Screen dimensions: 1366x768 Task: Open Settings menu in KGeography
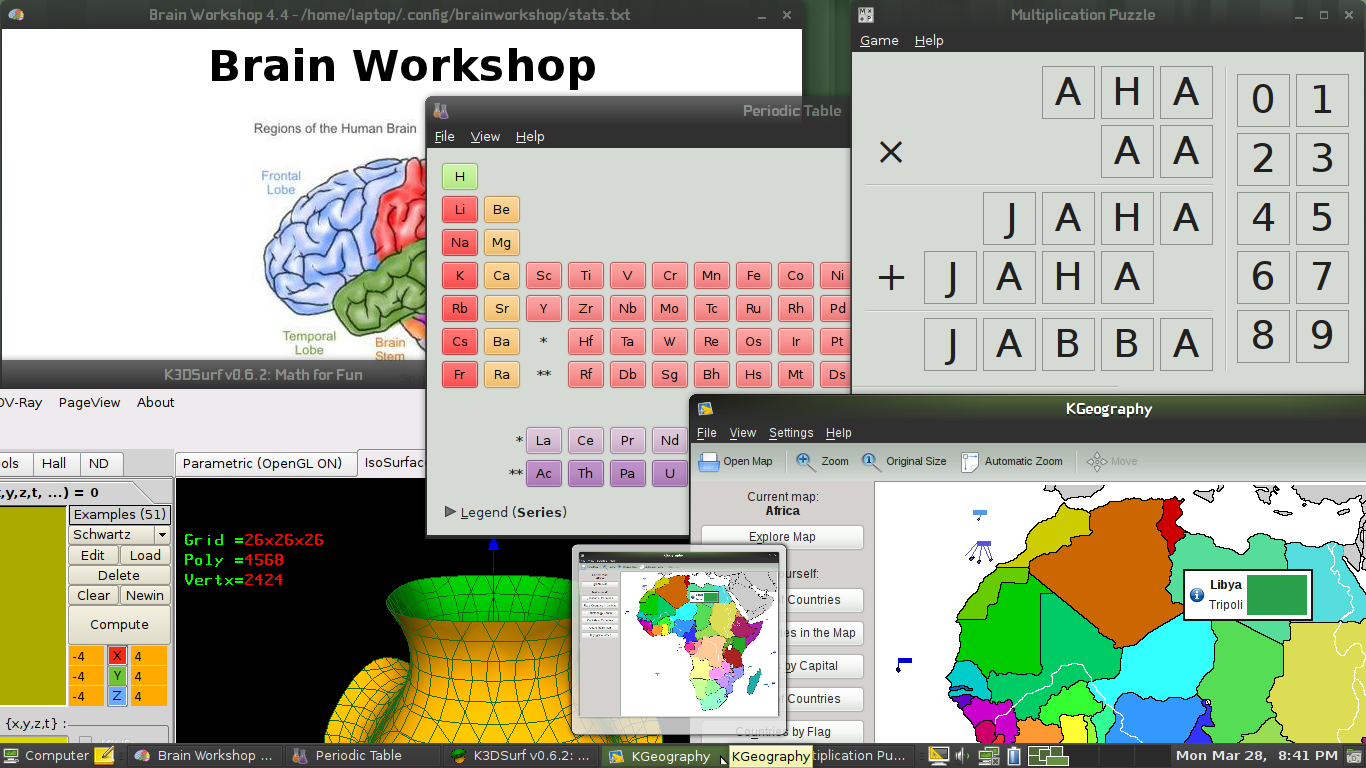(791, 432)
